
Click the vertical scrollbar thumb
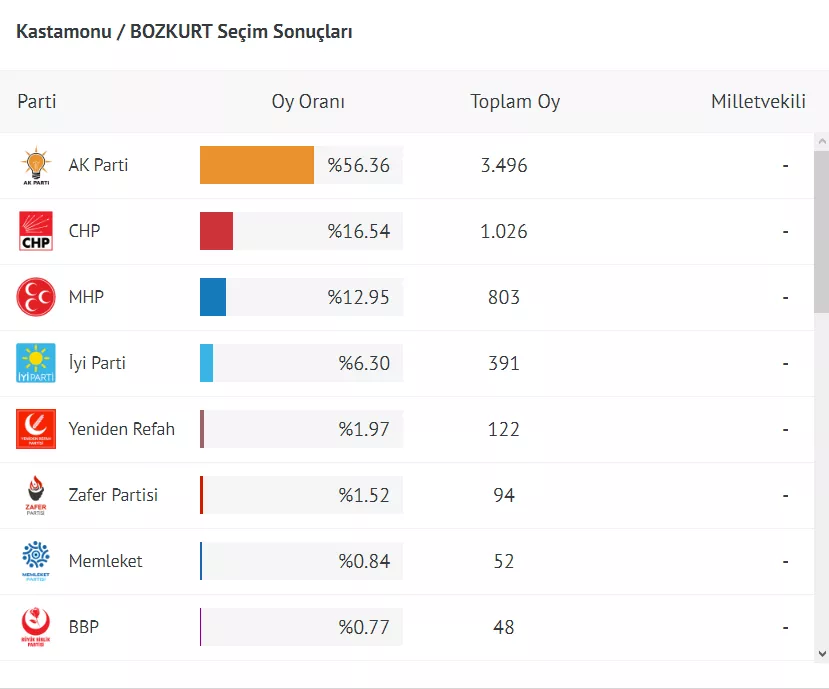[821, 230]
